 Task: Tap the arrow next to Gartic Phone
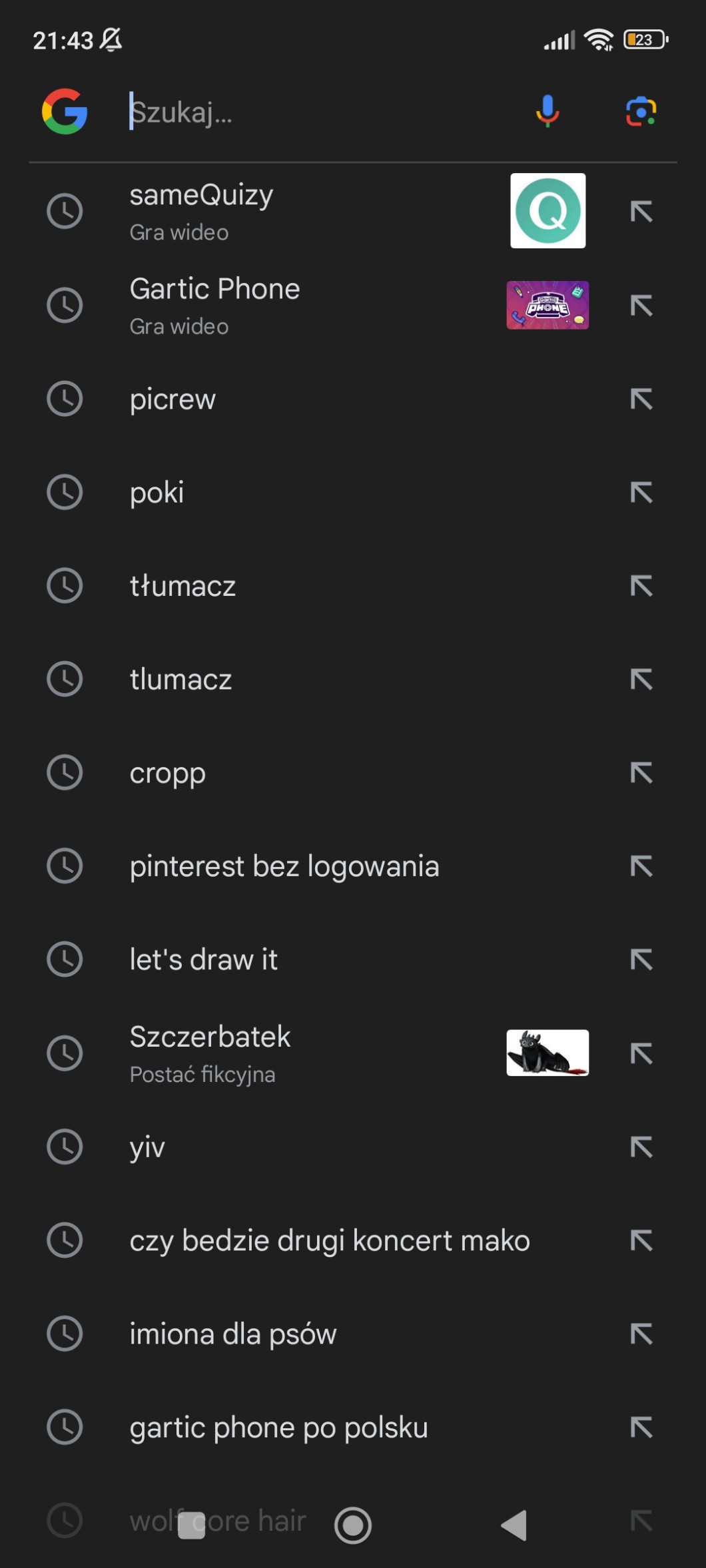click(x=641, y=305)
